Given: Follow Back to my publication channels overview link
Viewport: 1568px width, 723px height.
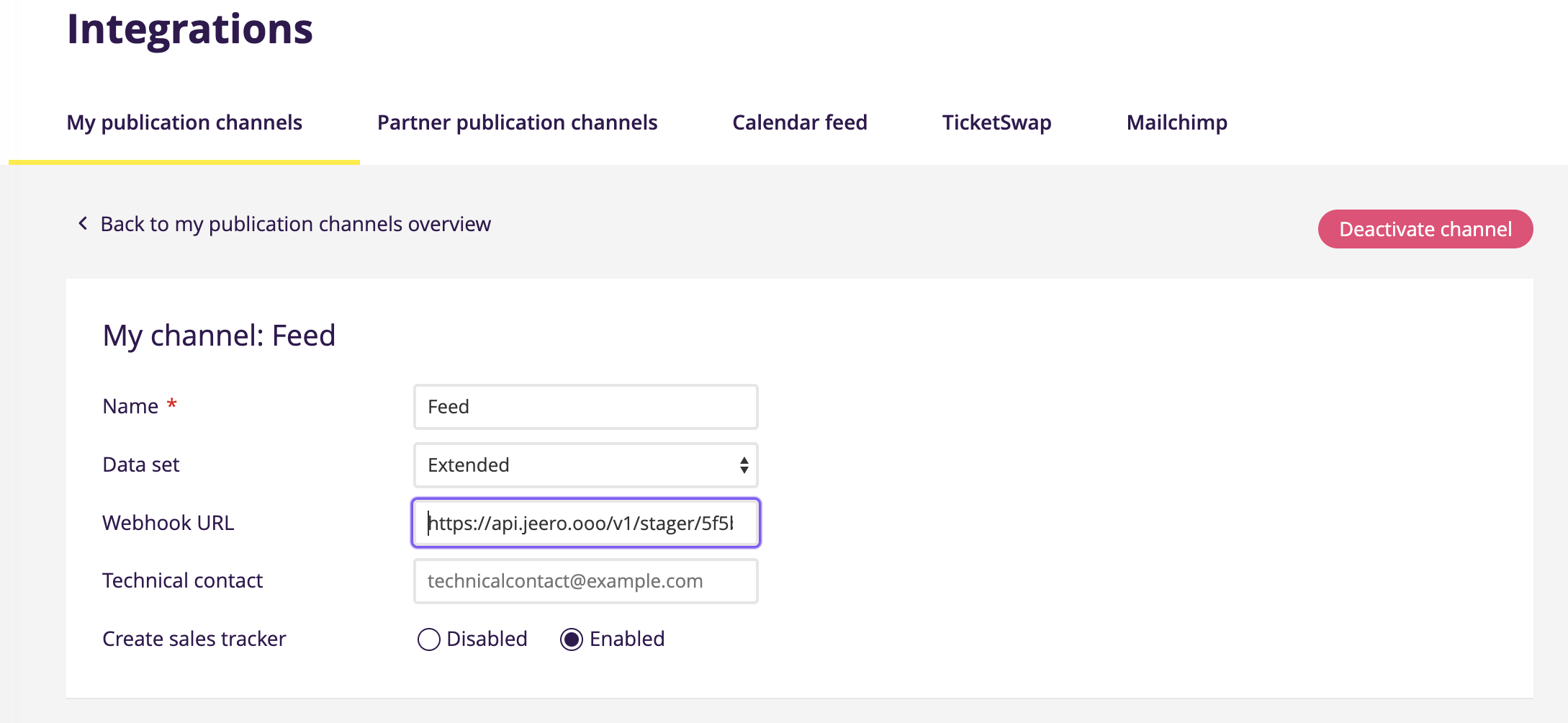Looking at the screenshot, I should pos(295,224).
